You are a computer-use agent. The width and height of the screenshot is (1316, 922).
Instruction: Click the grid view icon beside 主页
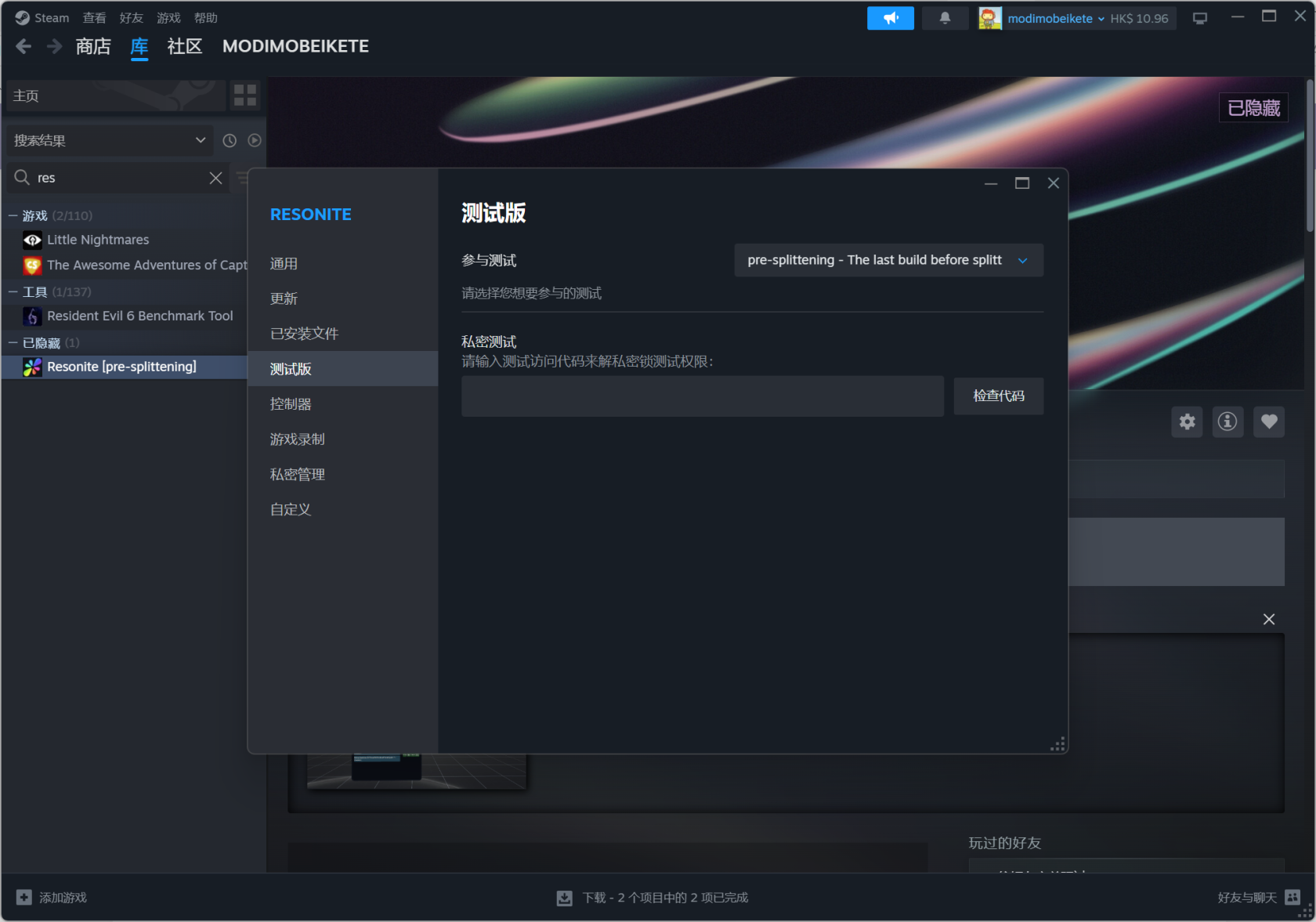(245, 96)
